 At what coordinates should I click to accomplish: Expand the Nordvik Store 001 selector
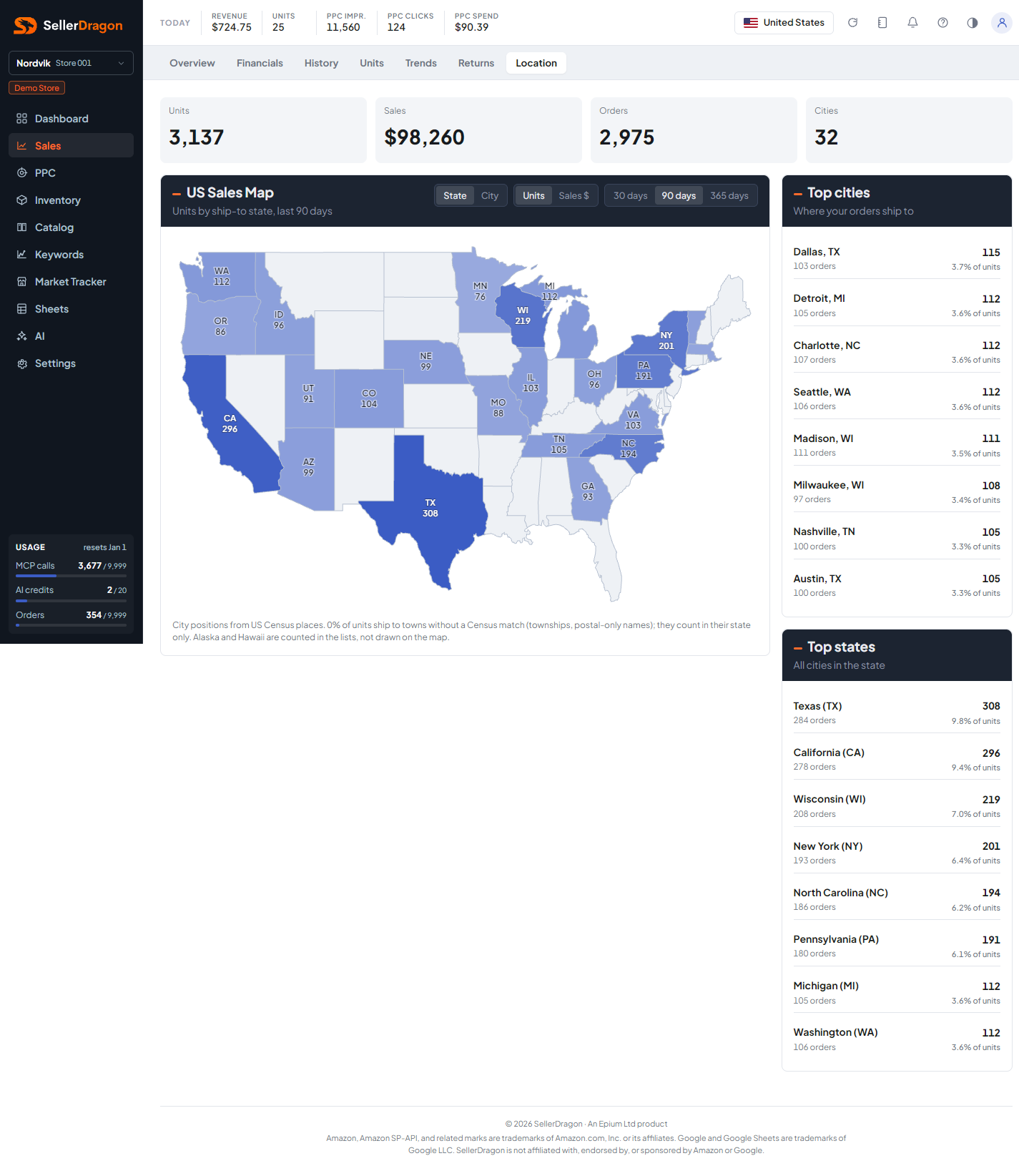click(71, 63)
